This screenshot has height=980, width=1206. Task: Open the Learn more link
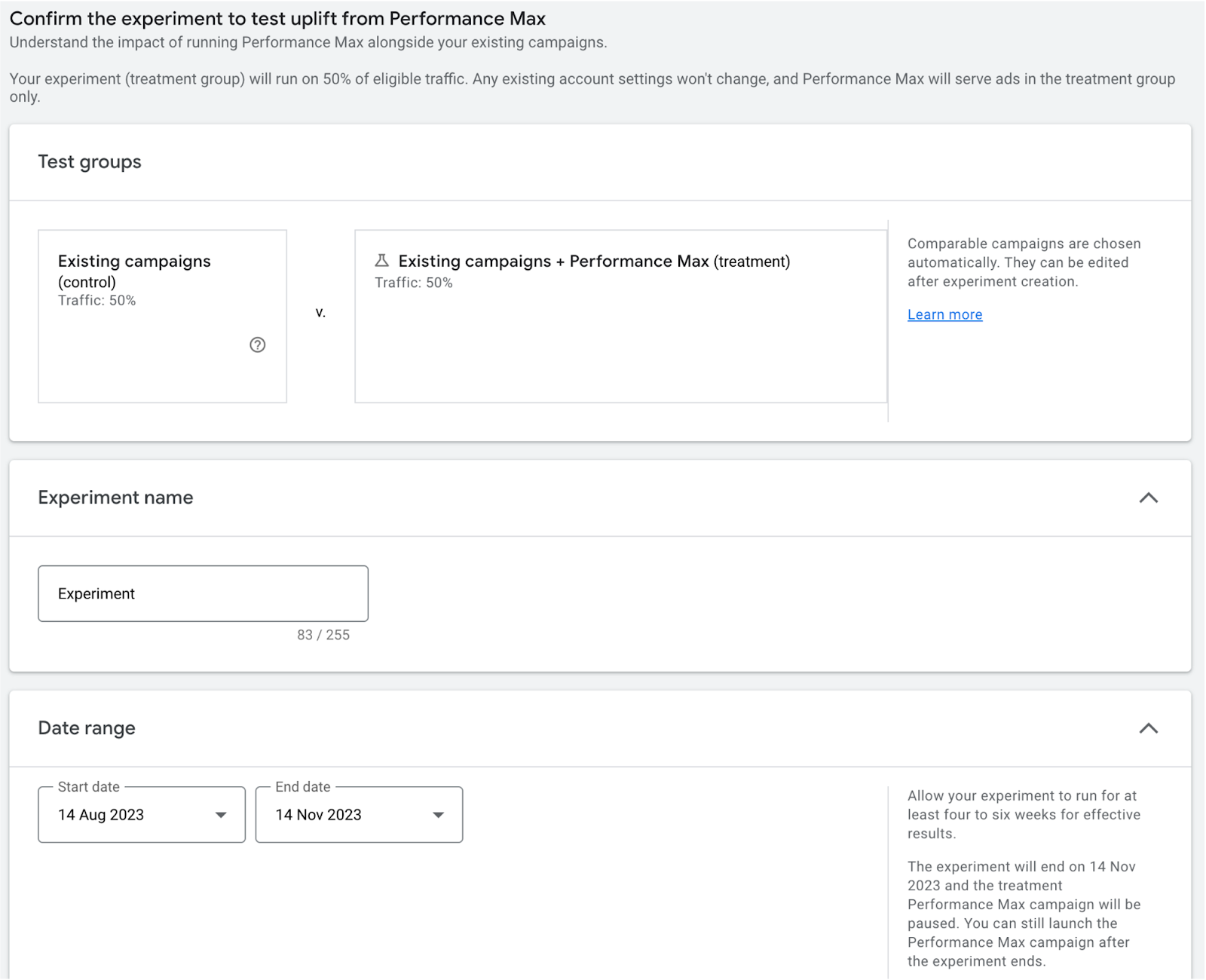click(944, 315)
